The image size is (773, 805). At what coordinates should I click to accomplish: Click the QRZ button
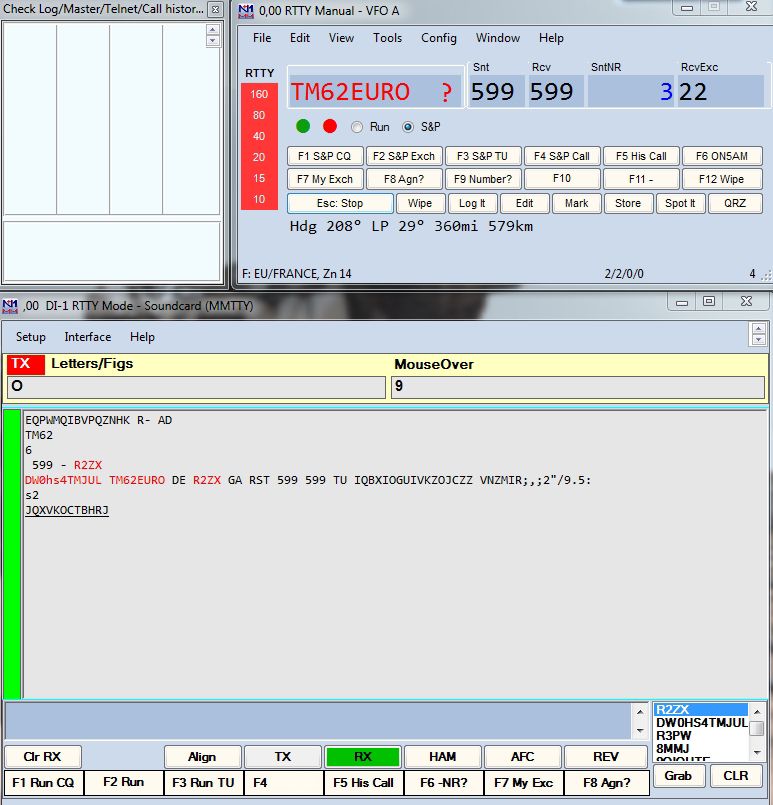tap(735, 203)
